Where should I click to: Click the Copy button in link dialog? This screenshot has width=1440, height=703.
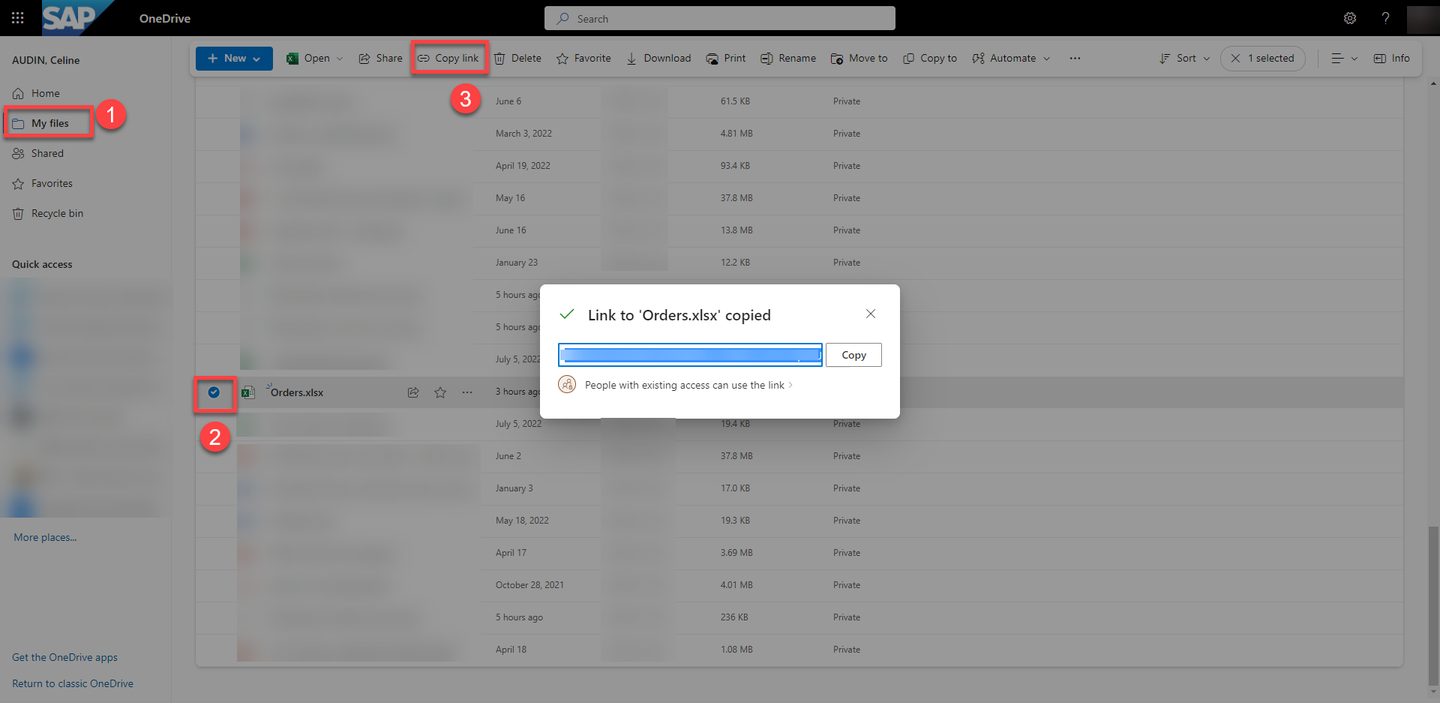click(x=854, y=355)
